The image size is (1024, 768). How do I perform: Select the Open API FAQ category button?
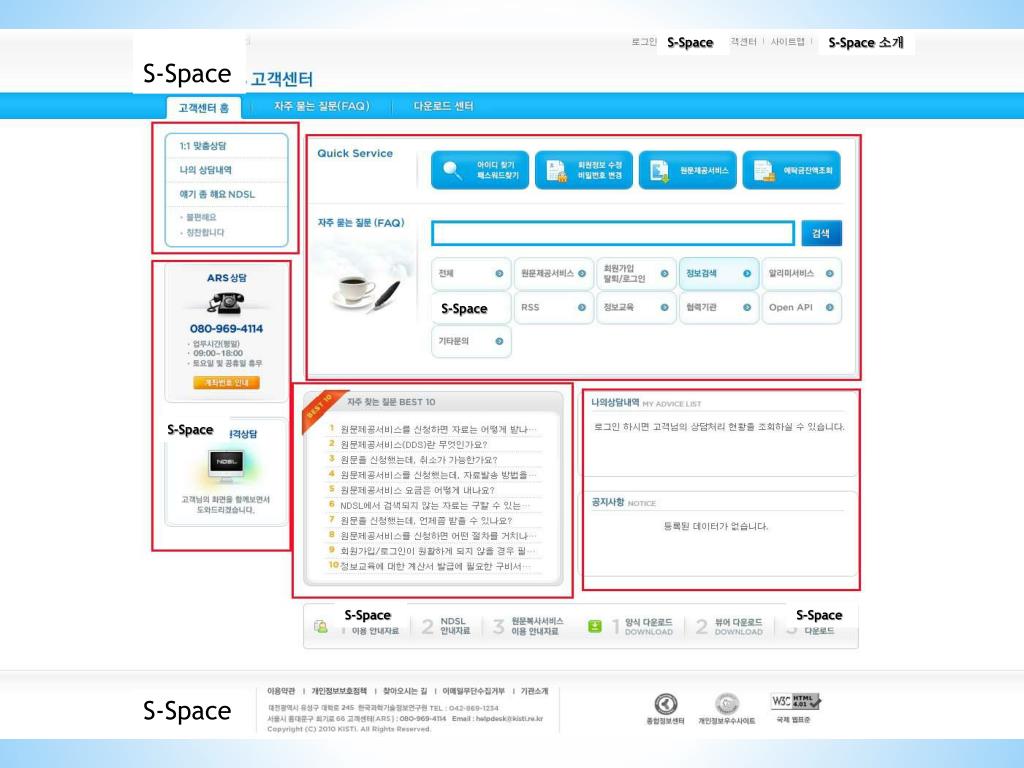[801, 308]
